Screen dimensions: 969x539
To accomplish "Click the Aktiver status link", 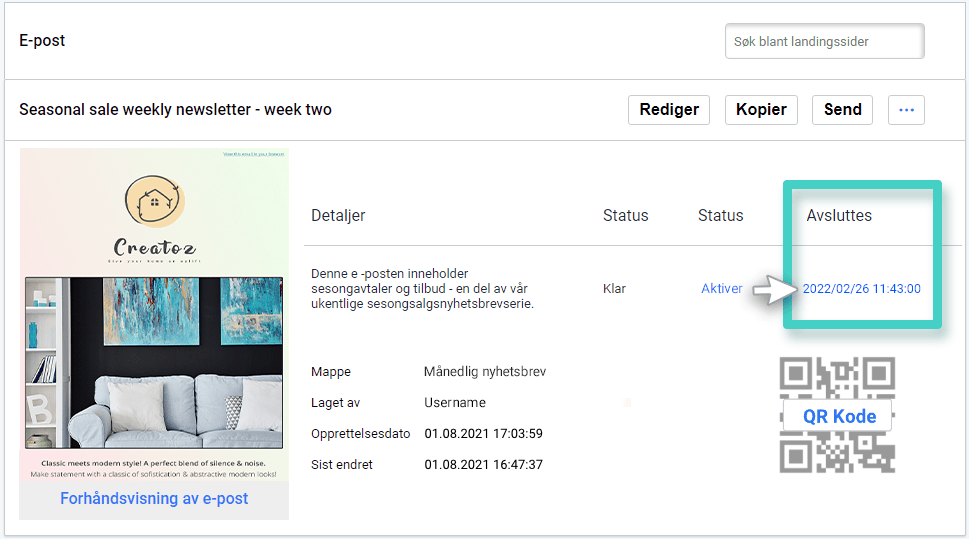I will click(721, 289).
